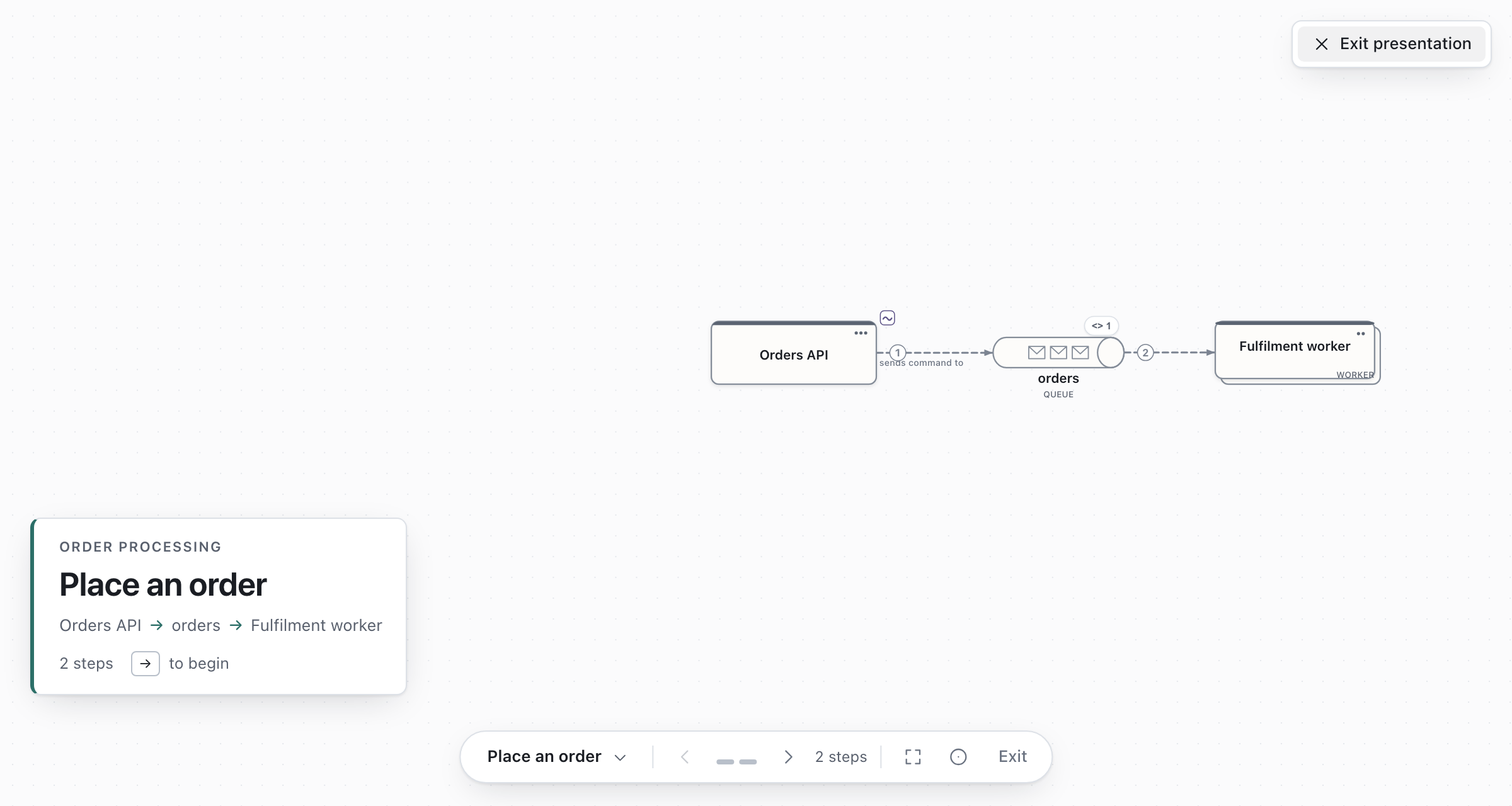1512x806 pixels.
Task: Click the wave icon above Orders API
Action: [887, 318]
